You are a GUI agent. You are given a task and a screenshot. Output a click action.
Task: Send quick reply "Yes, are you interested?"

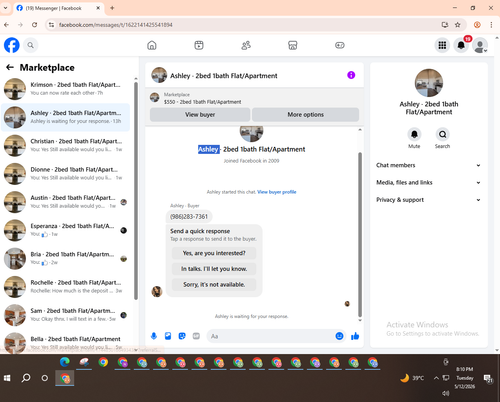coord(214,253)
